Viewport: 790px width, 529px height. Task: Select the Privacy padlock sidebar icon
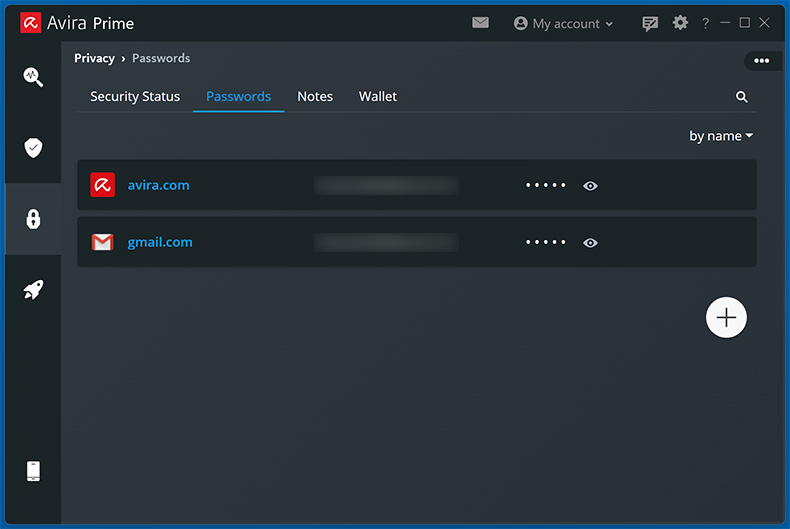click(33, 219)
